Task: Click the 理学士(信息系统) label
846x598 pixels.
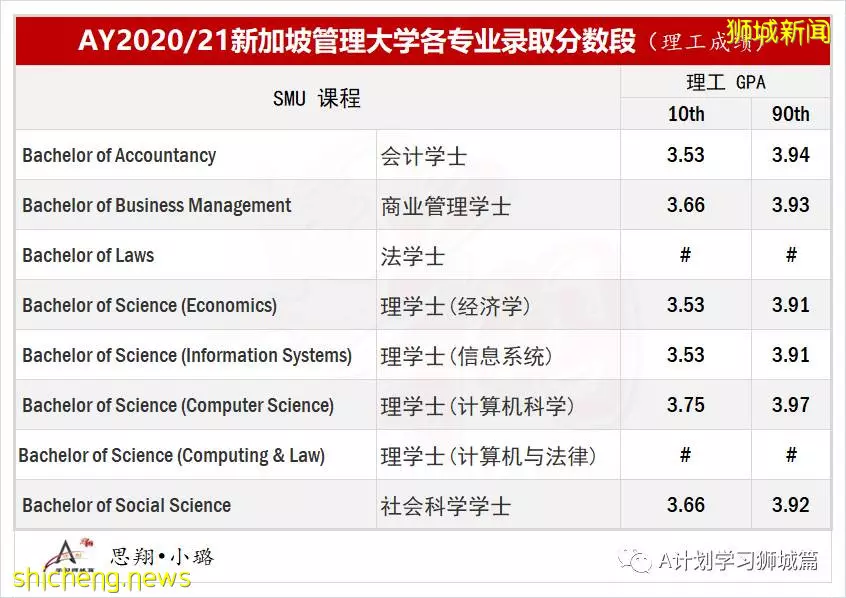Action: (467, 356)
